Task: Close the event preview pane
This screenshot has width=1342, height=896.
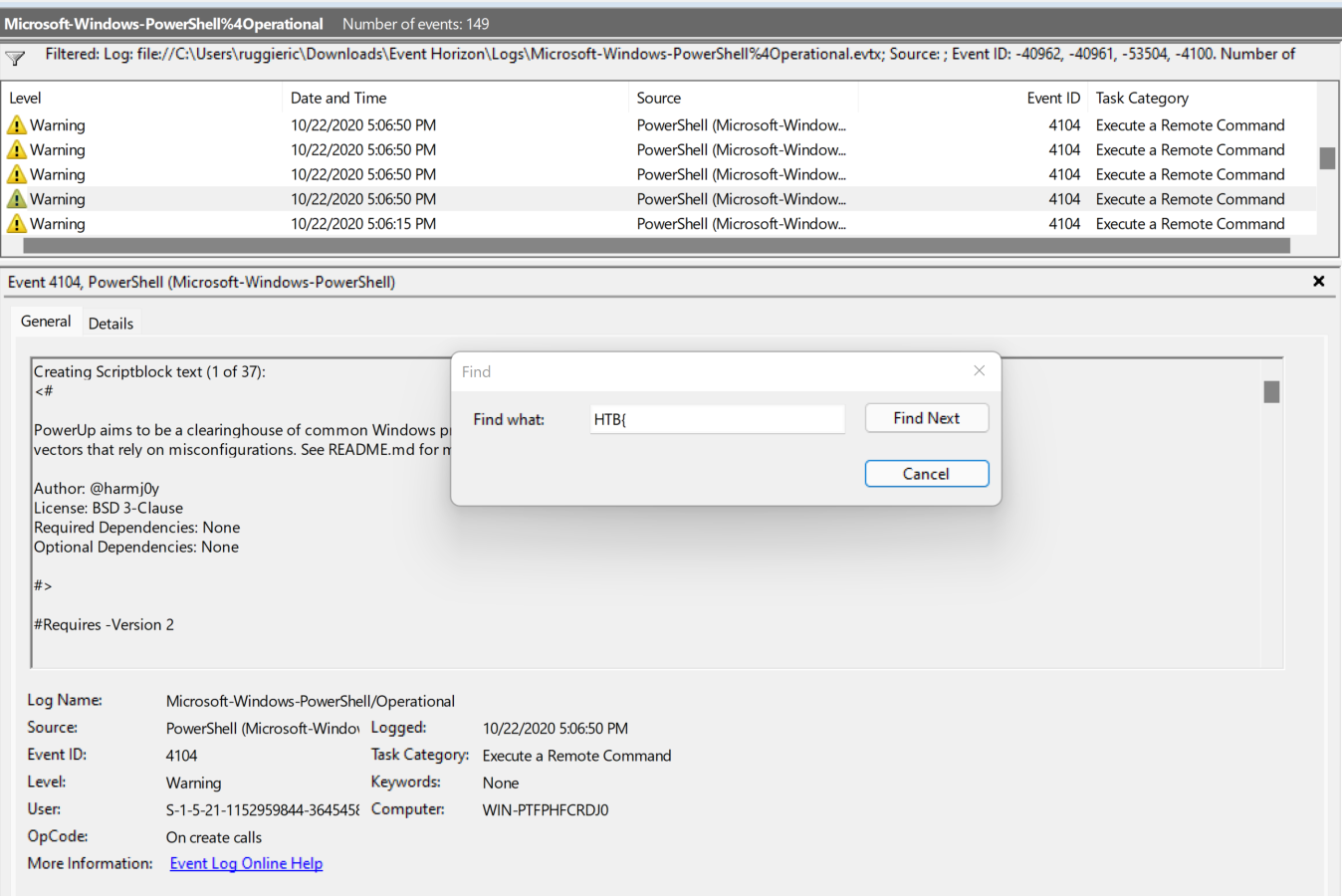Action: tap(1318, 282)
